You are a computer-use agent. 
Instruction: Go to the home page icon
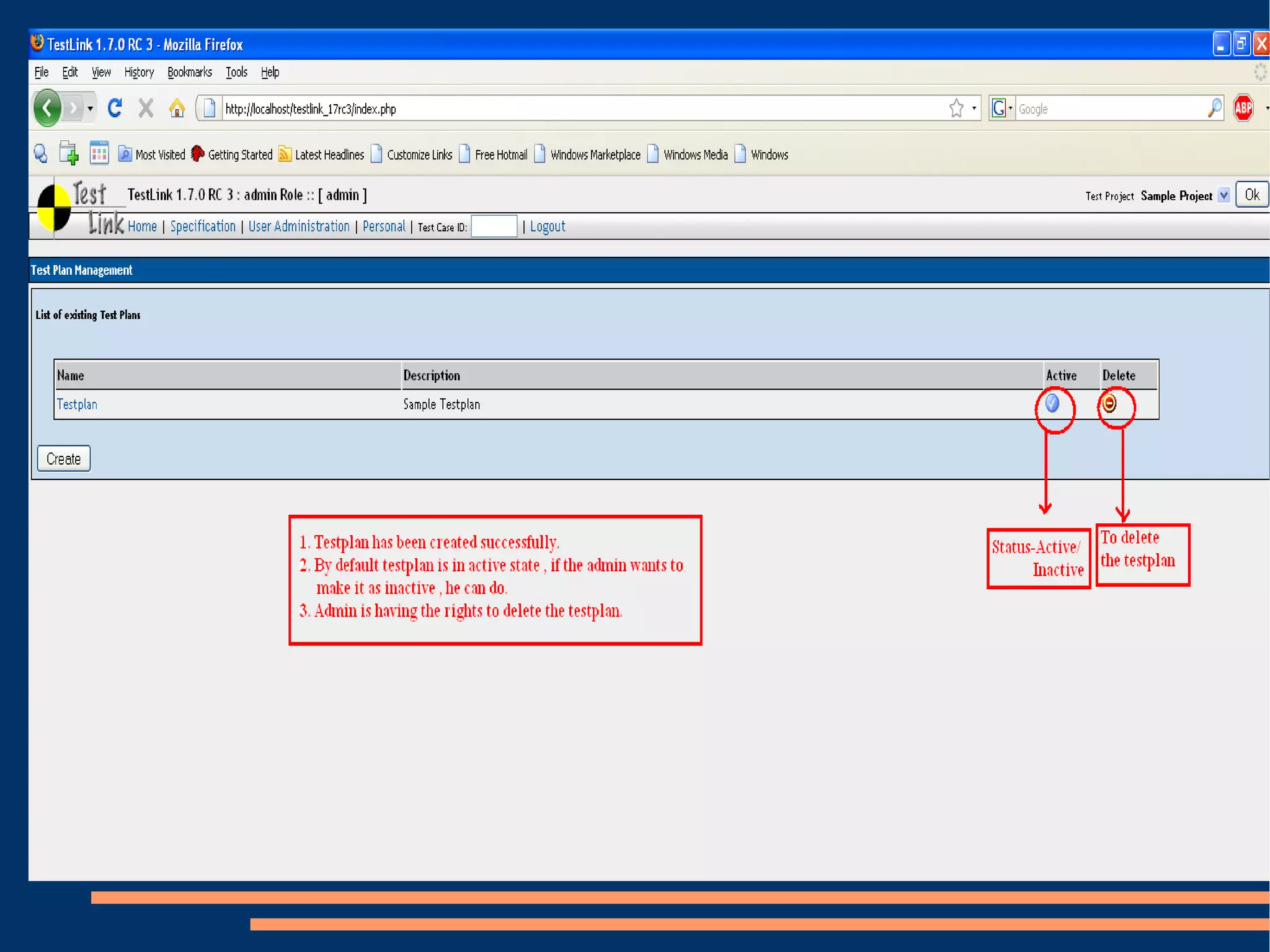[x=177, y=109]
